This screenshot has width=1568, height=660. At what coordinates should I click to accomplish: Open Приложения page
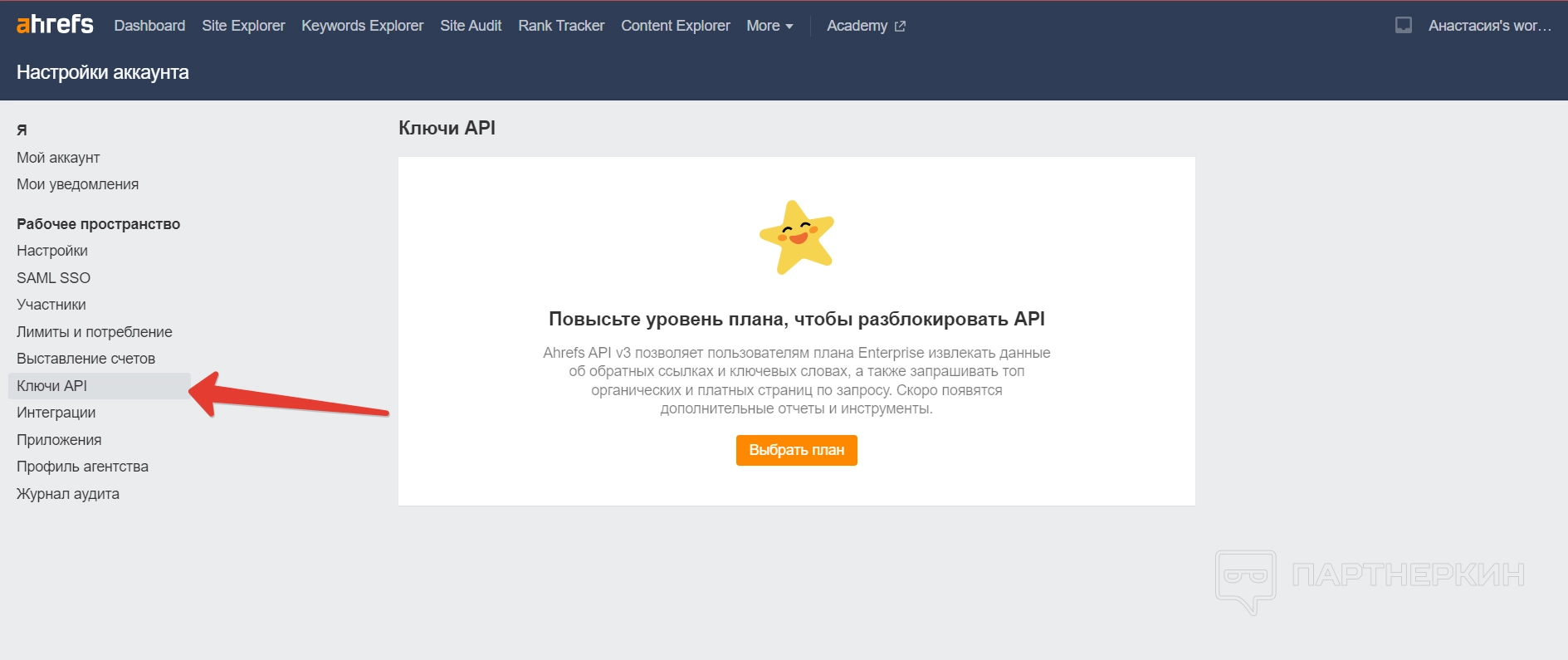click(x=59, y=440)
